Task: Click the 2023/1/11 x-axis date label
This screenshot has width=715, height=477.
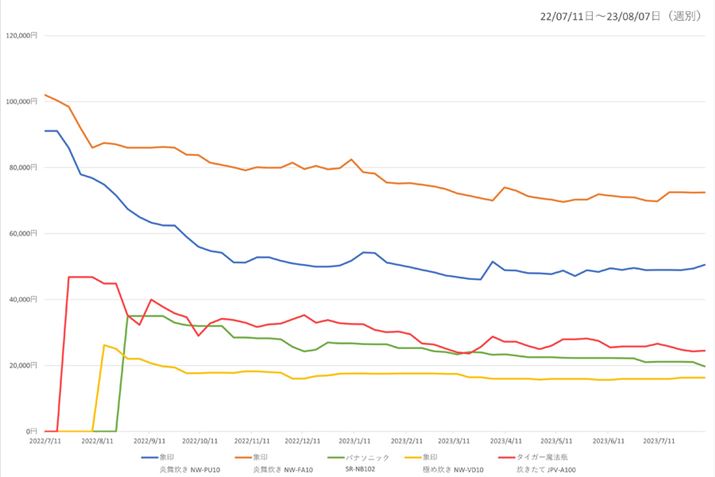Action: pyautogui.click(x=356, y=439)
